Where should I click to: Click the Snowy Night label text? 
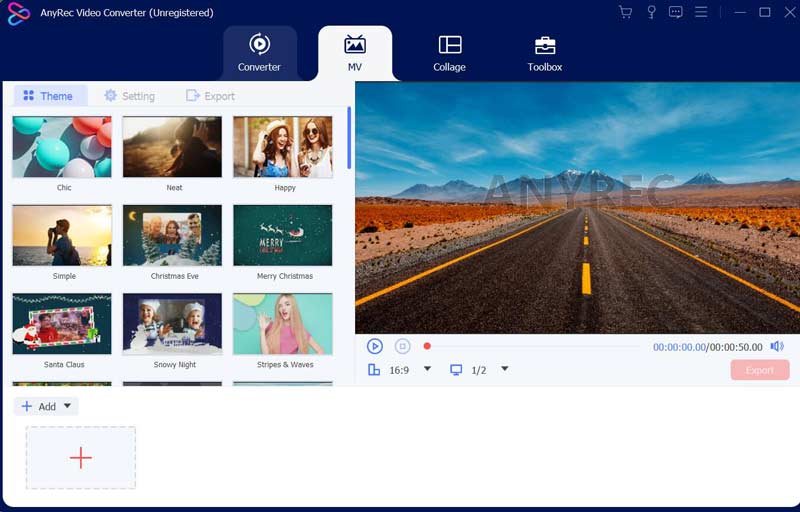coord(174,365)
